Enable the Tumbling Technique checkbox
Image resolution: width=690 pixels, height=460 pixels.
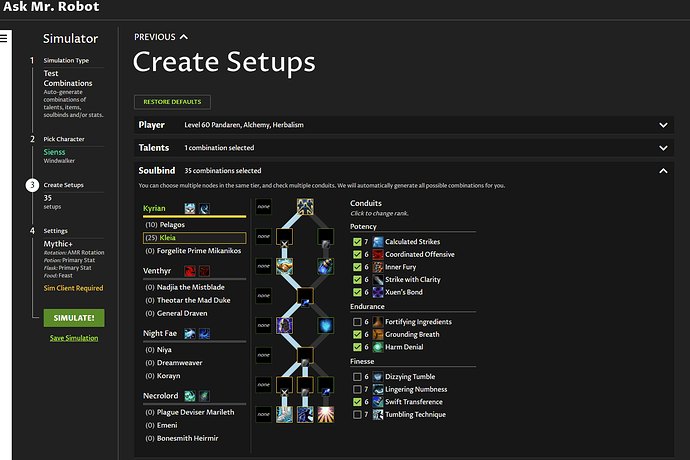(357, 415)
